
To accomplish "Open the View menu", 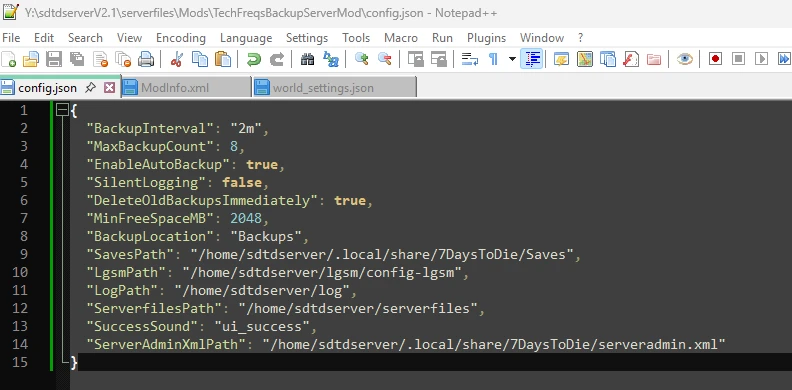I will 129,38.
